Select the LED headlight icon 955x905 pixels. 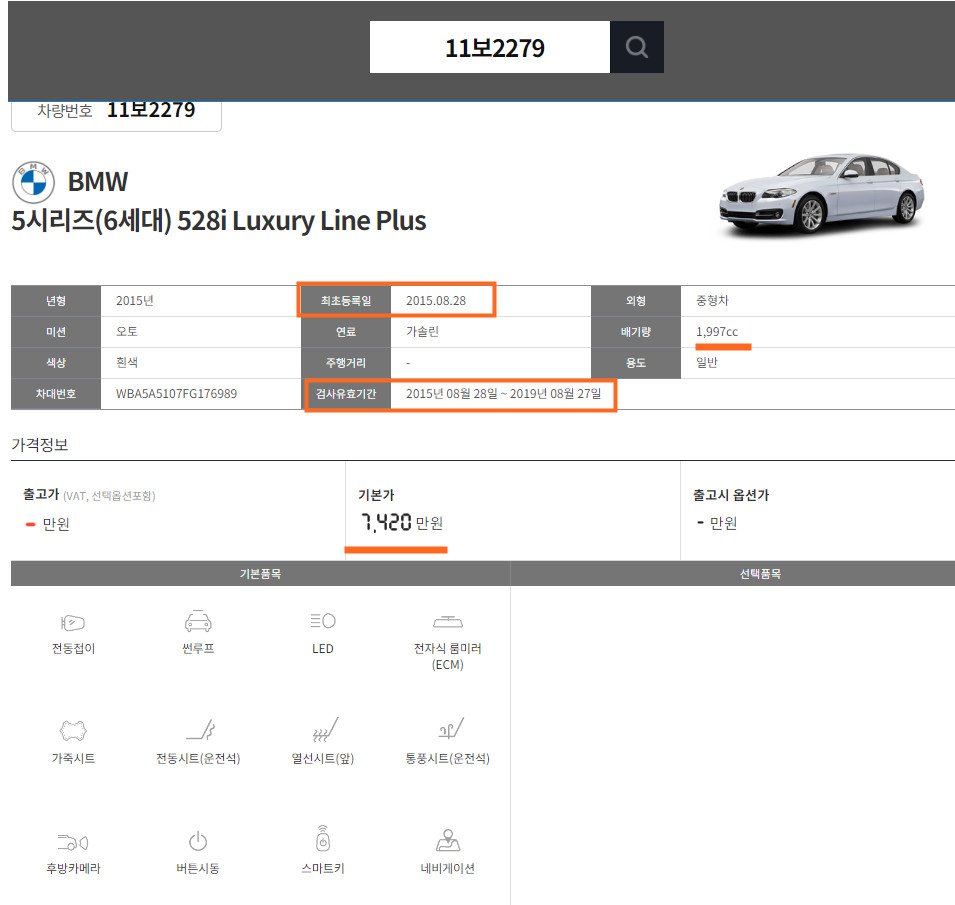coord(323,621)
